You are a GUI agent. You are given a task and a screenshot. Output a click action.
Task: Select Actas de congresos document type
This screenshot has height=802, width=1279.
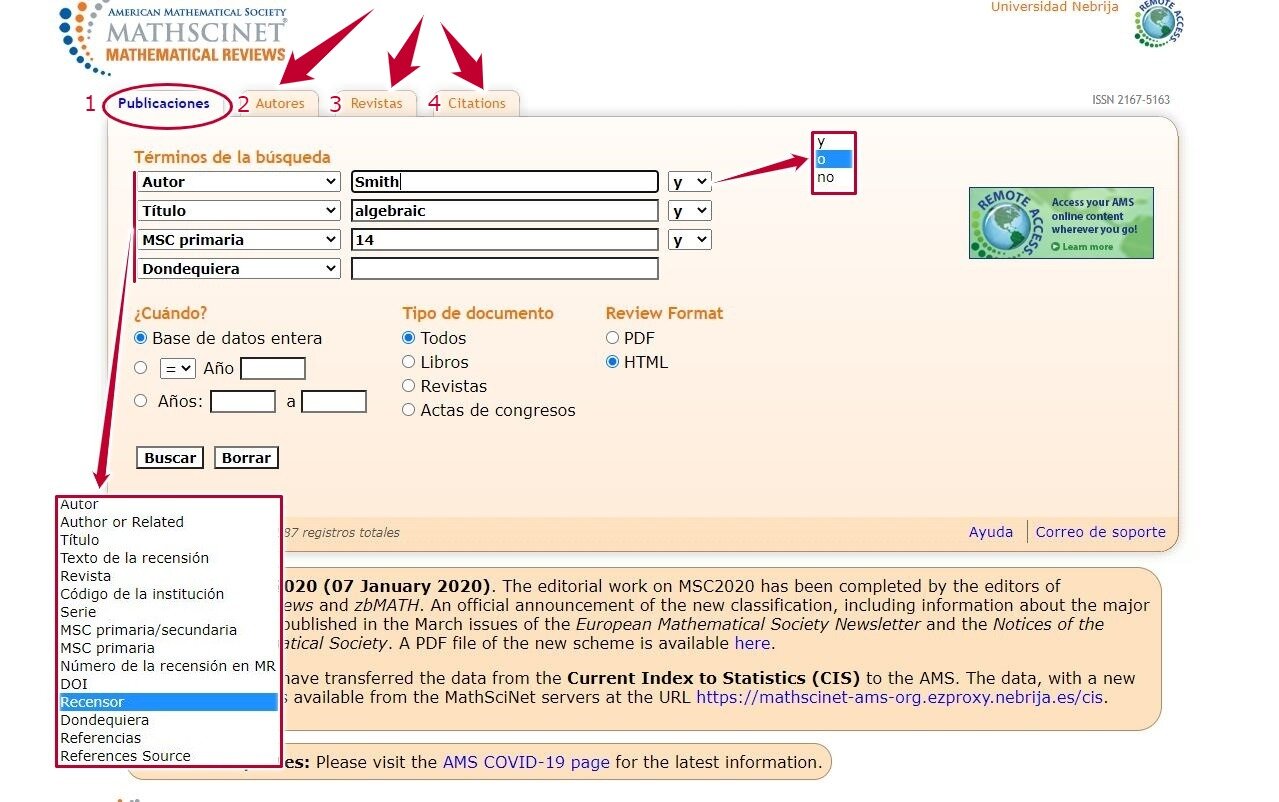pyautogui.click(x=409, y=410)
